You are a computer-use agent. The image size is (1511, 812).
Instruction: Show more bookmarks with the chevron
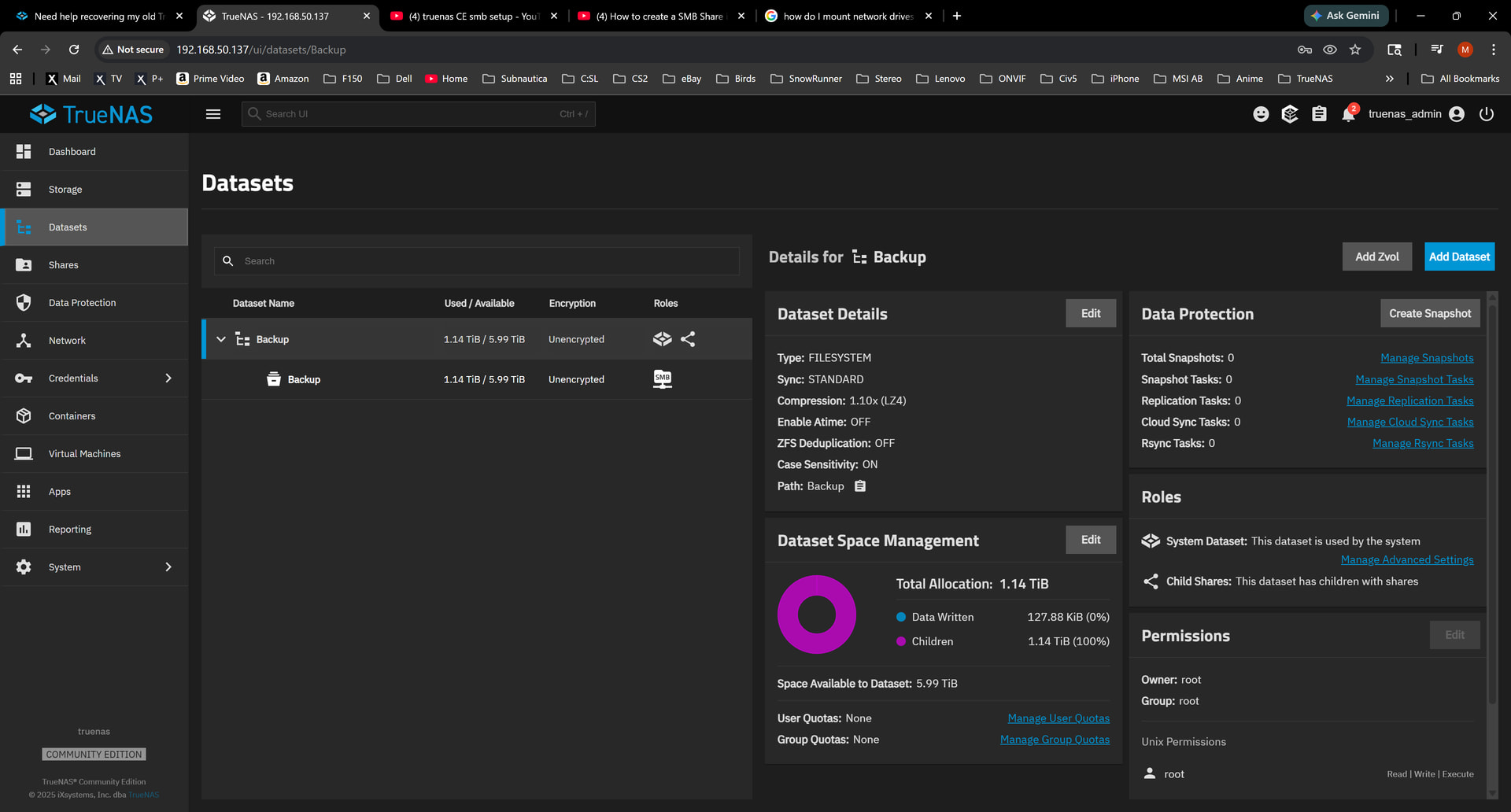[1390, 79]
